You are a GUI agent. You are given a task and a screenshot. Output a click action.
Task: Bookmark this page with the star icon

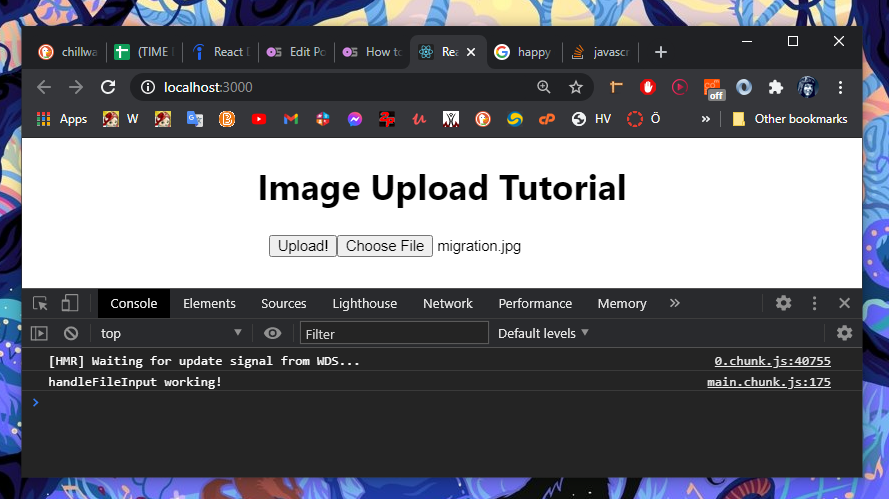[575, 87]
